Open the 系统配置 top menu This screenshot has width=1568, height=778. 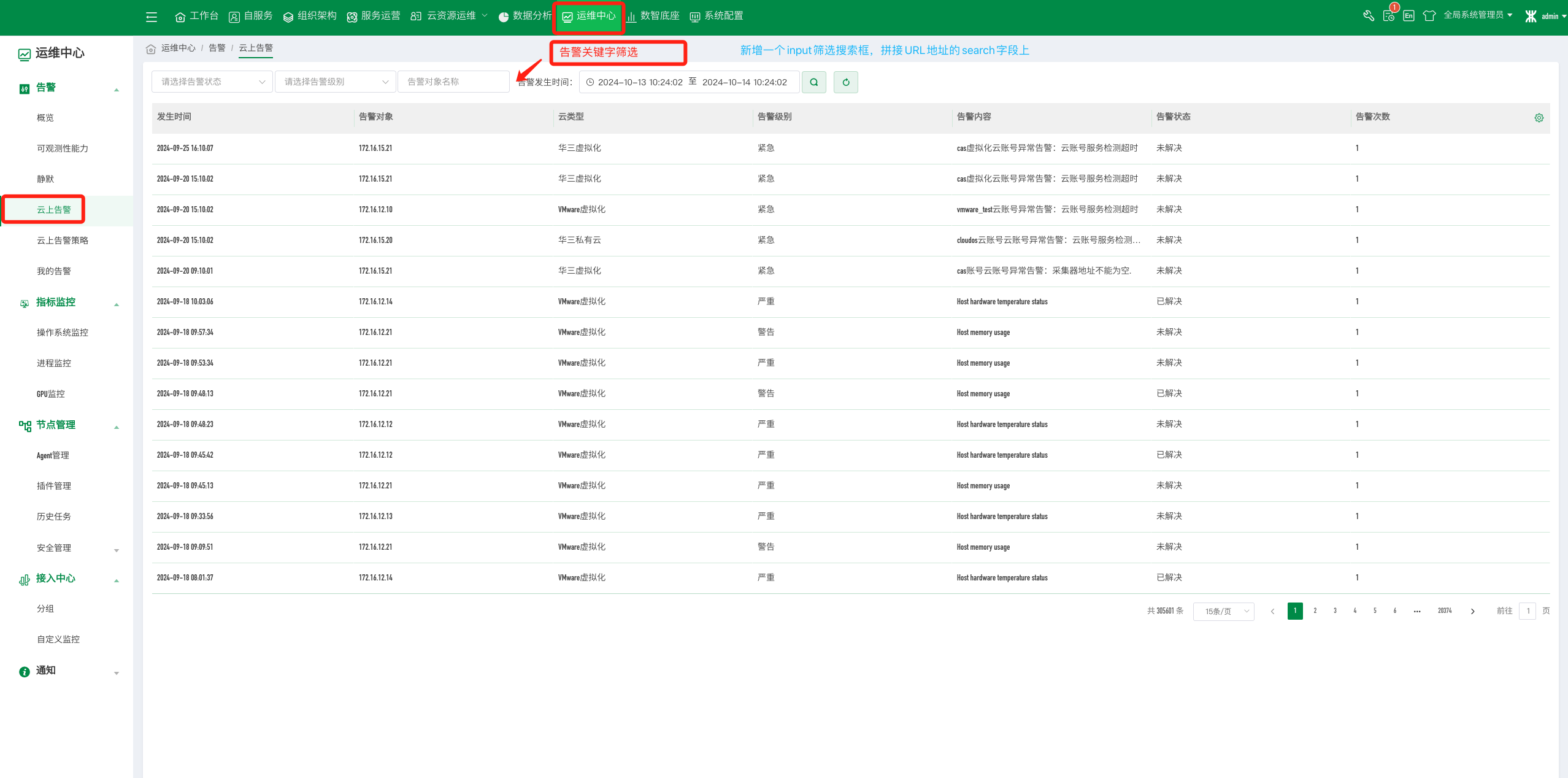coord(717,16)
